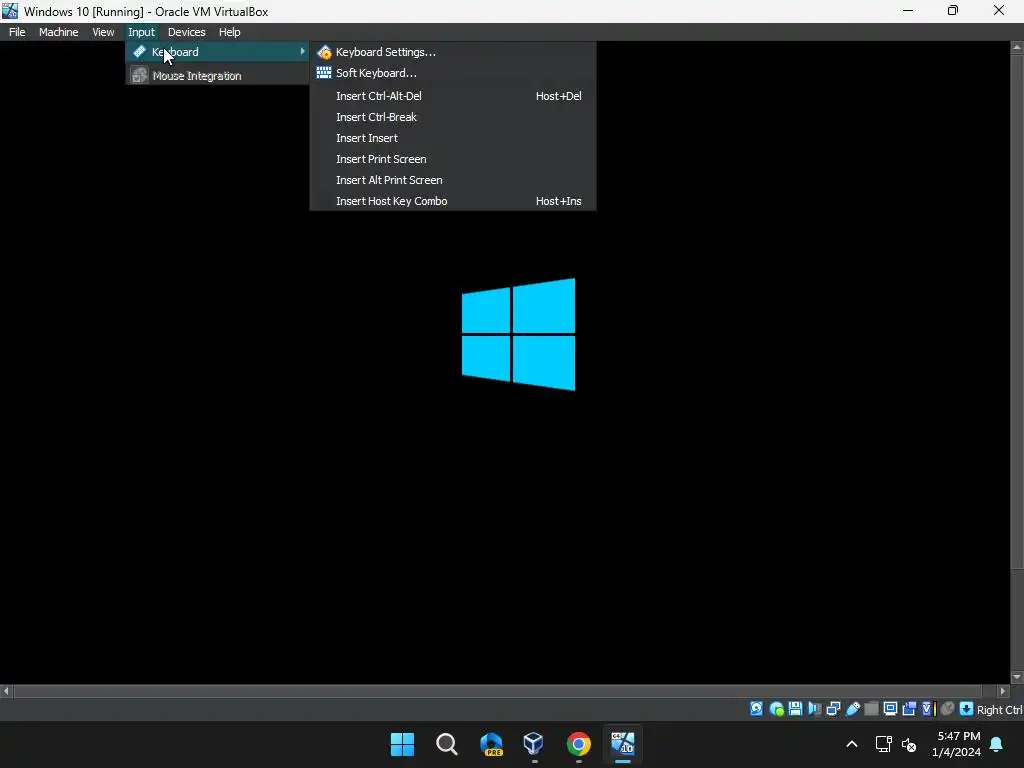The height and width of the screenshot is (768, 1024).
Task: Click the display status icon
Action: [x=890, y=709]
